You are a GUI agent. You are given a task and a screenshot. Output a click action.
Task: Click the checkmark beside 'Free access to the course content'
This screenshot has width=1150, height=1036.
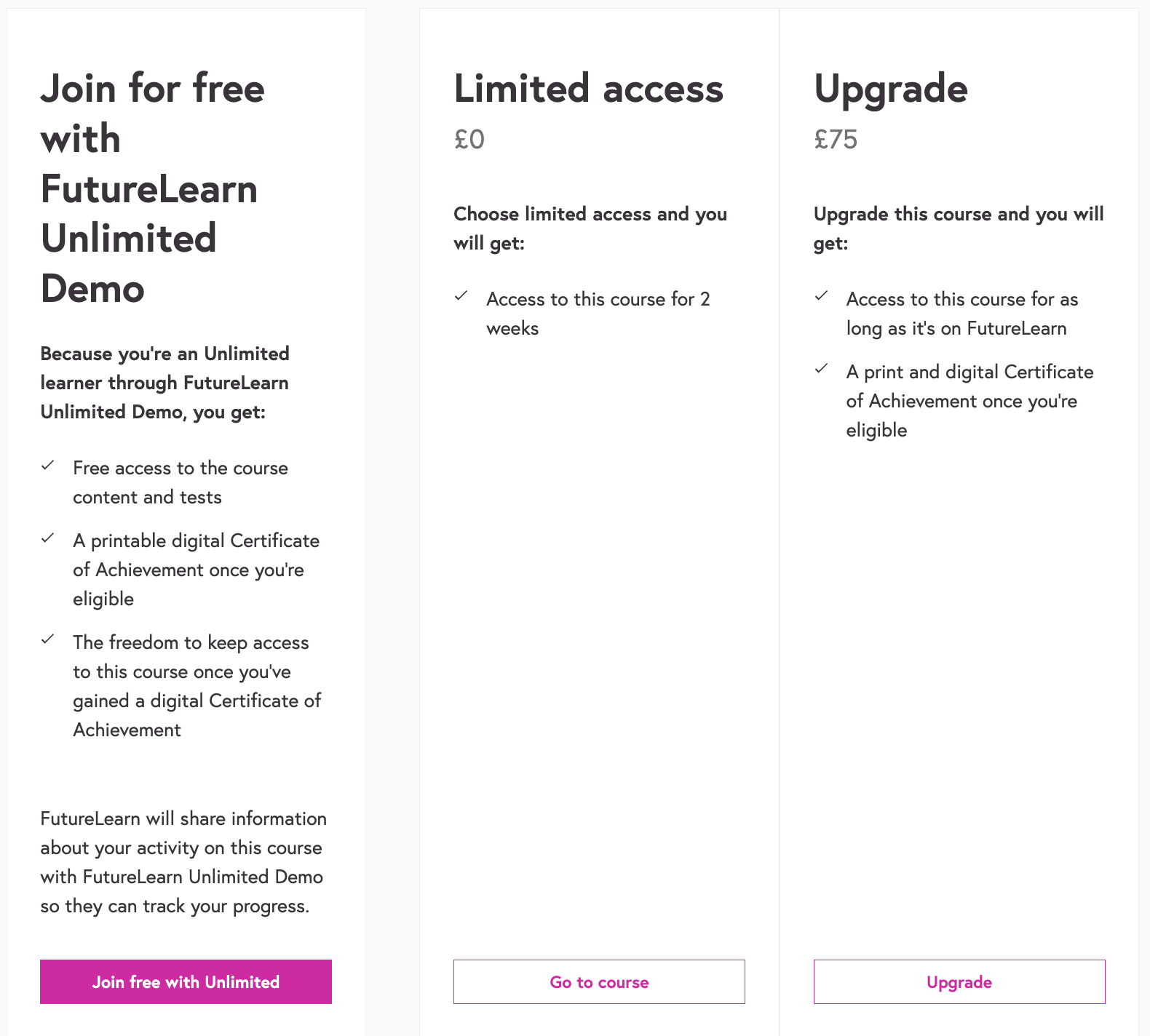click(49, 466)
